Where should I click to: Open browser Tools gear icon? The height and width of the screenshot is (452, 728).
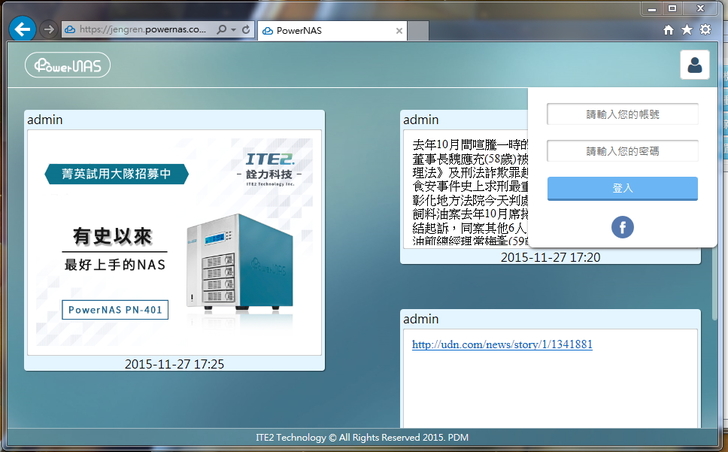point(705,29)
